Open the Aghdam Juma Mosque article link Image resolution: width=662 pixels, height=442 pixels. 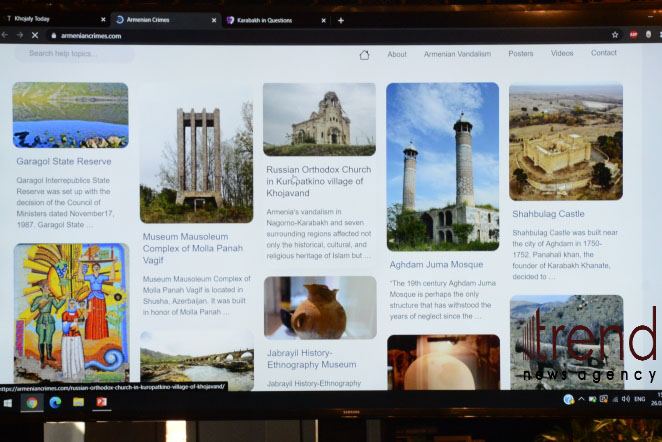pos(435,265)
